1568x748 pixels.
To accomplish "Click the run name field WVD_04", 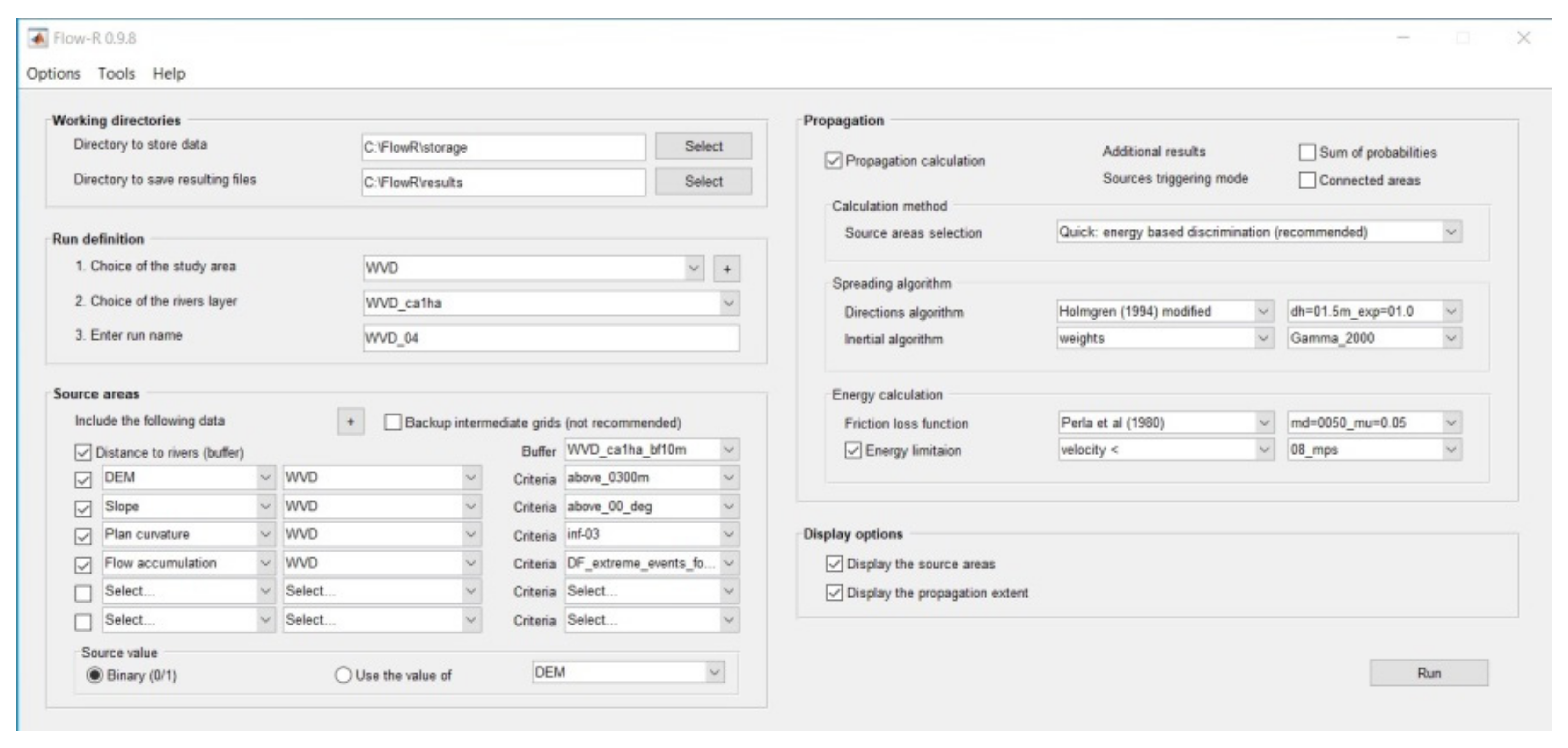I will tap(551, 338).
